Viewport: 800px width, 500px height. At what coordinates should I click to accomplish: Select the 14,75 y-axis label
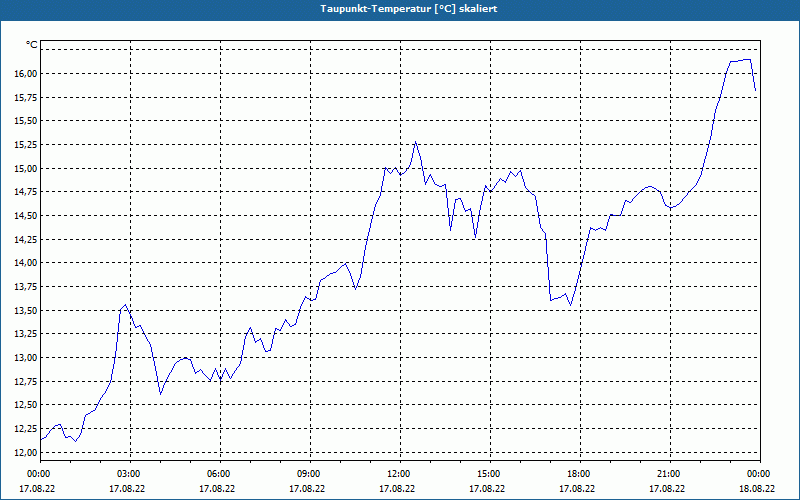click(27, 192)
